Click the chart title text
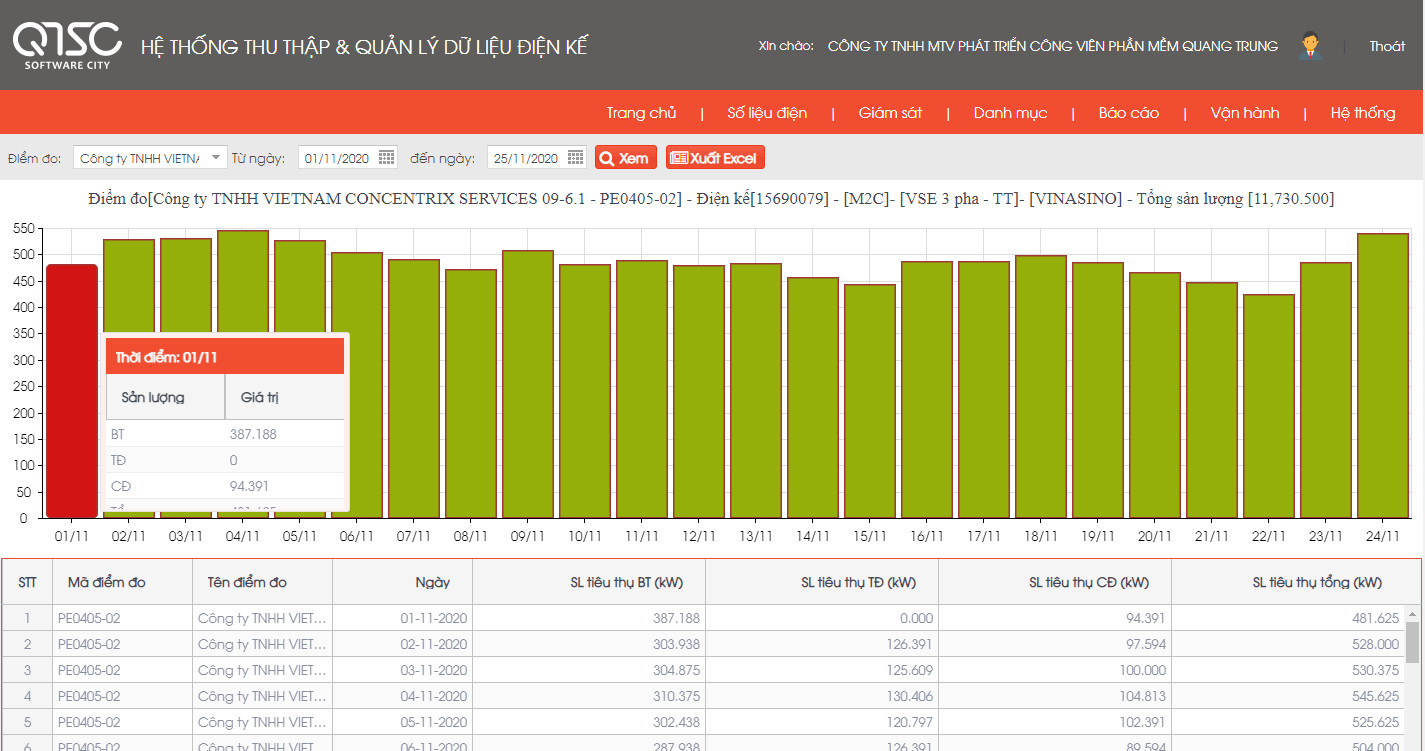Viewport: 1425px width, 751px height. [712, 199]
